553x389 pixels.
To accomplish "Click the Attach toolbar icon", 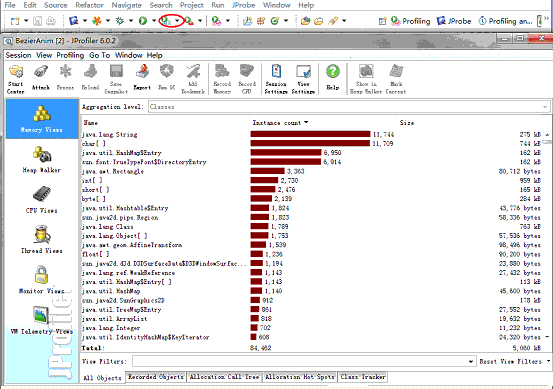I will 41,78.
